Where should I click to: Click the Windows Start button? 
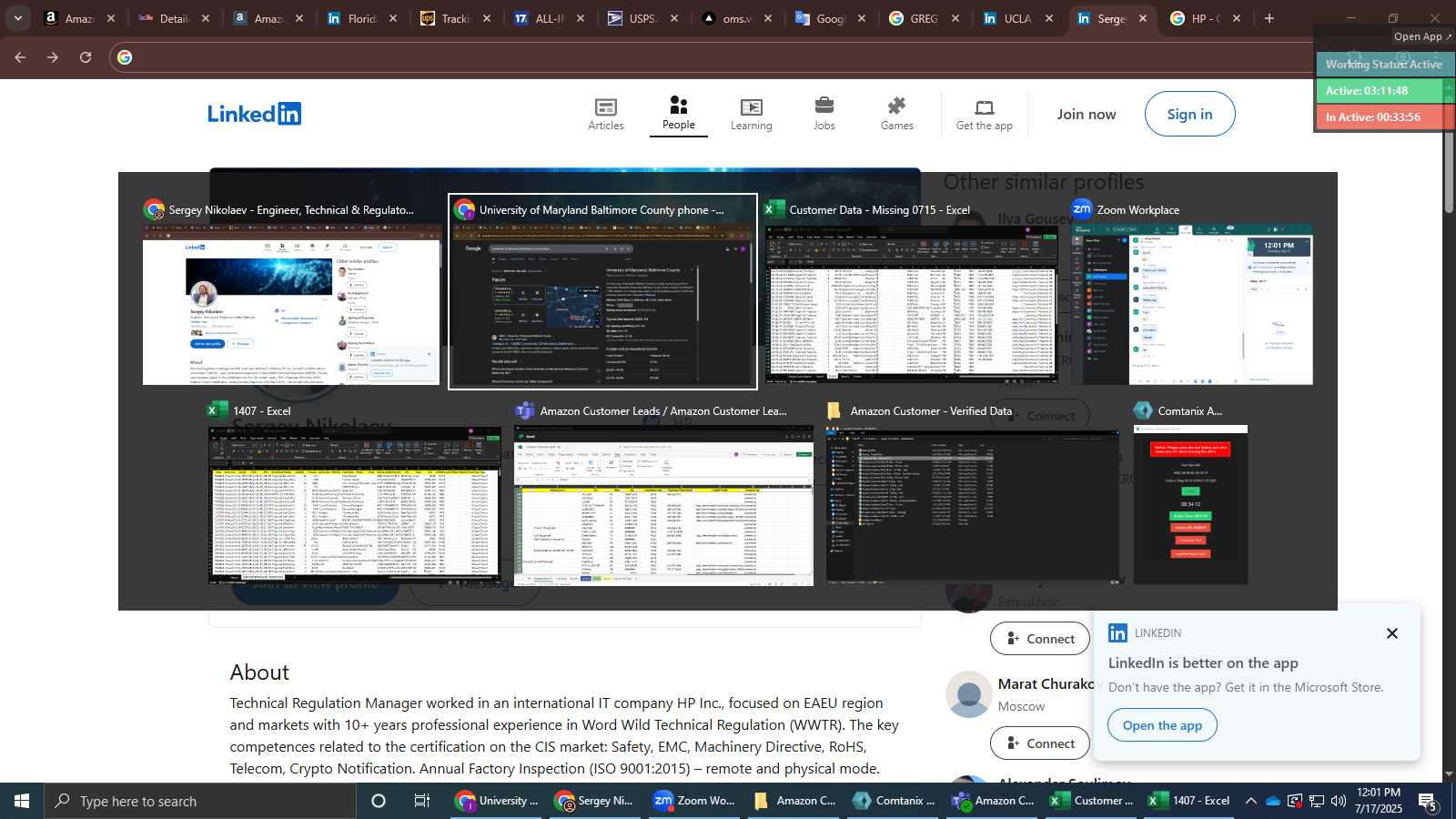(x=22, y=801)
